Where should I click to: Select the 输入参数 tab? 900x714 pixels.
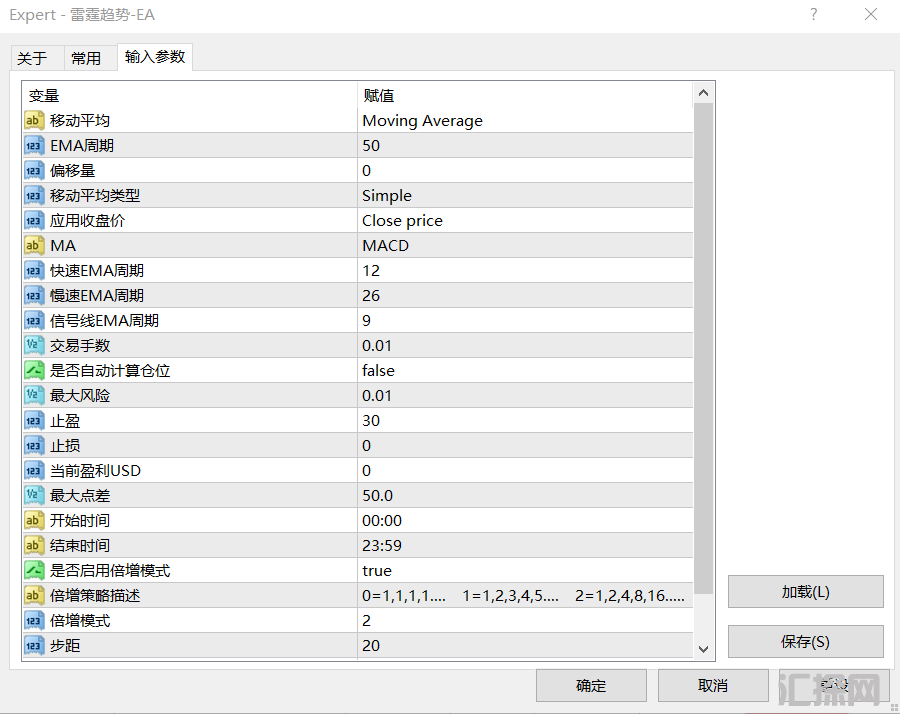tap(155, 57)
